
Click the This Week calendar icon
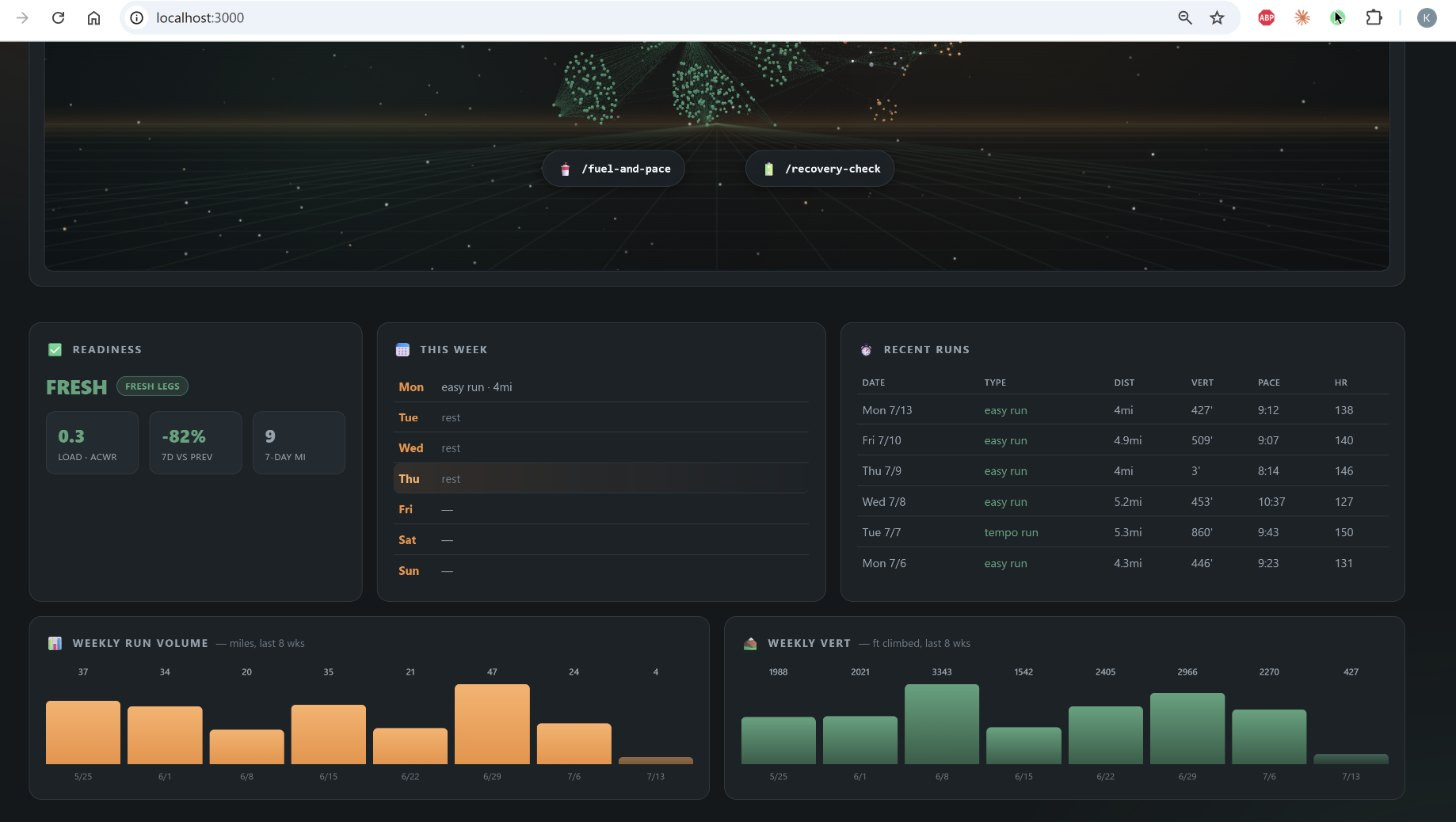coord(403,350)
